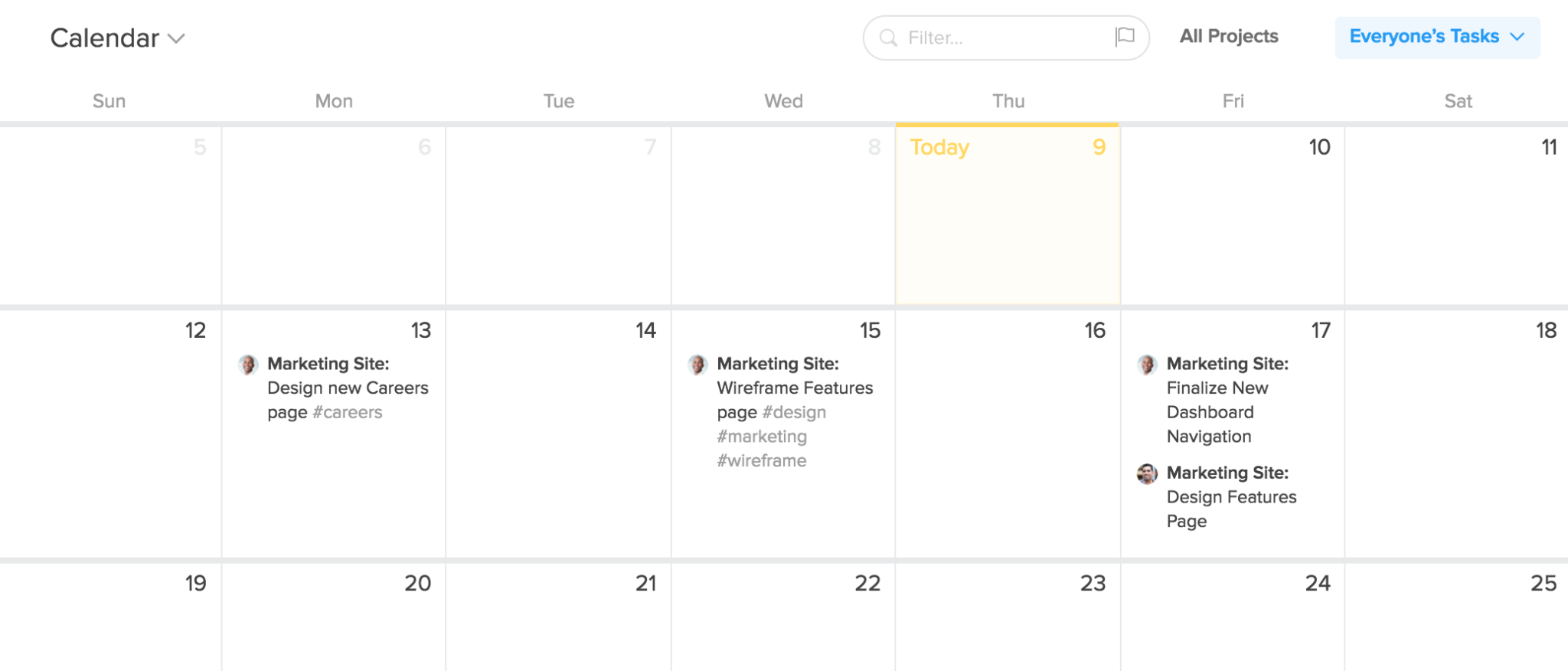
Task: Expand the Calendar view dropdown chevron
Action: click(177, 39)
